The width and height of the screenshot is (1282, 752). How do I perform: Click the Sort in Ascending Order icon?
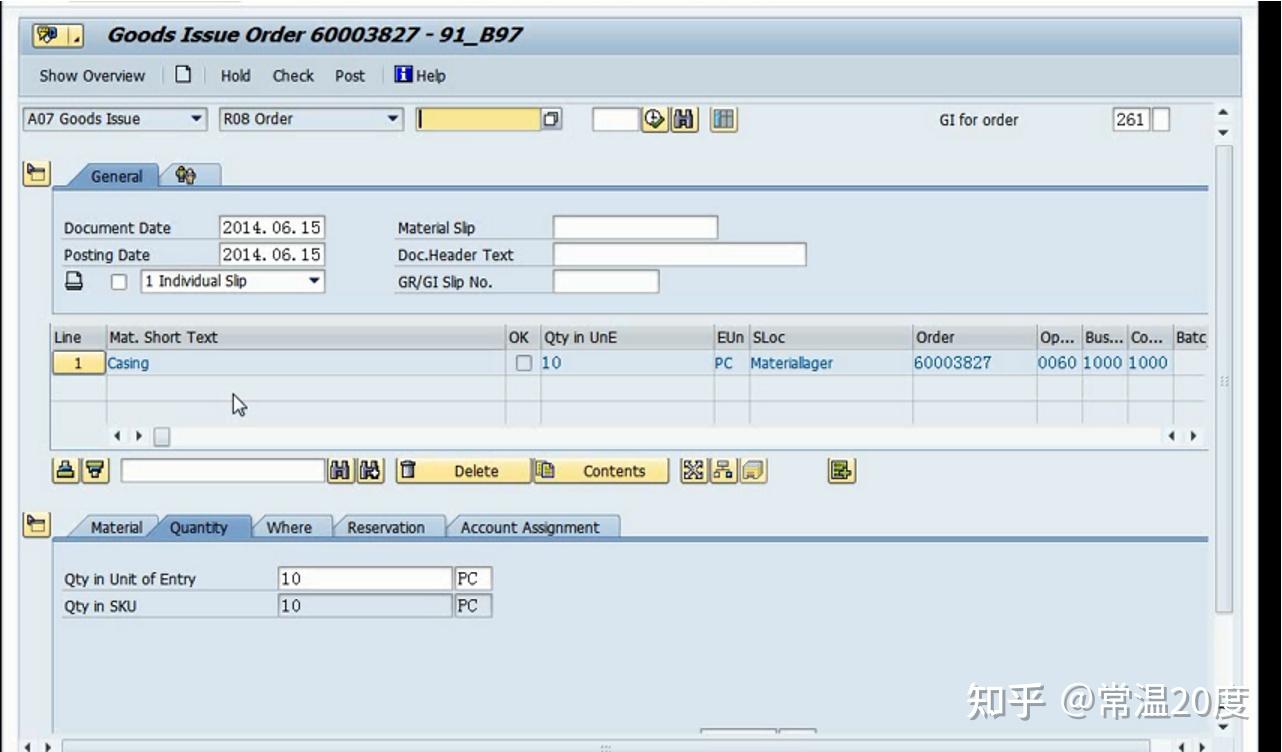pos(65,470)
